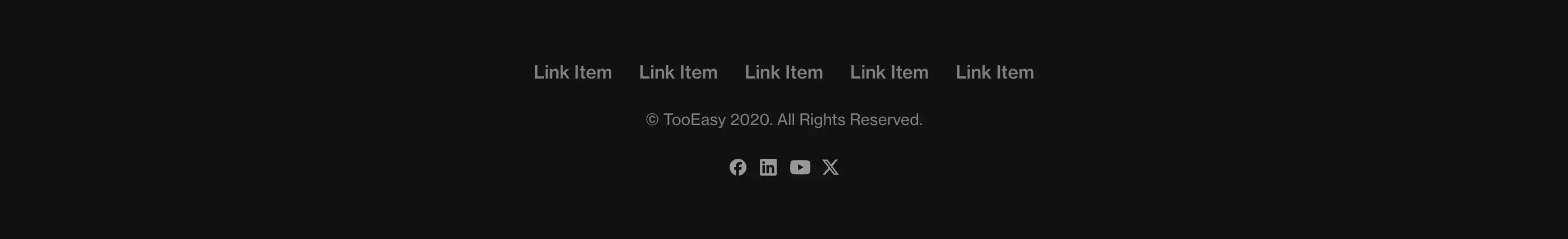Visit the Facebook page from footer
The height and width of the screenshot is (239, 1568).
click(738, 167)
